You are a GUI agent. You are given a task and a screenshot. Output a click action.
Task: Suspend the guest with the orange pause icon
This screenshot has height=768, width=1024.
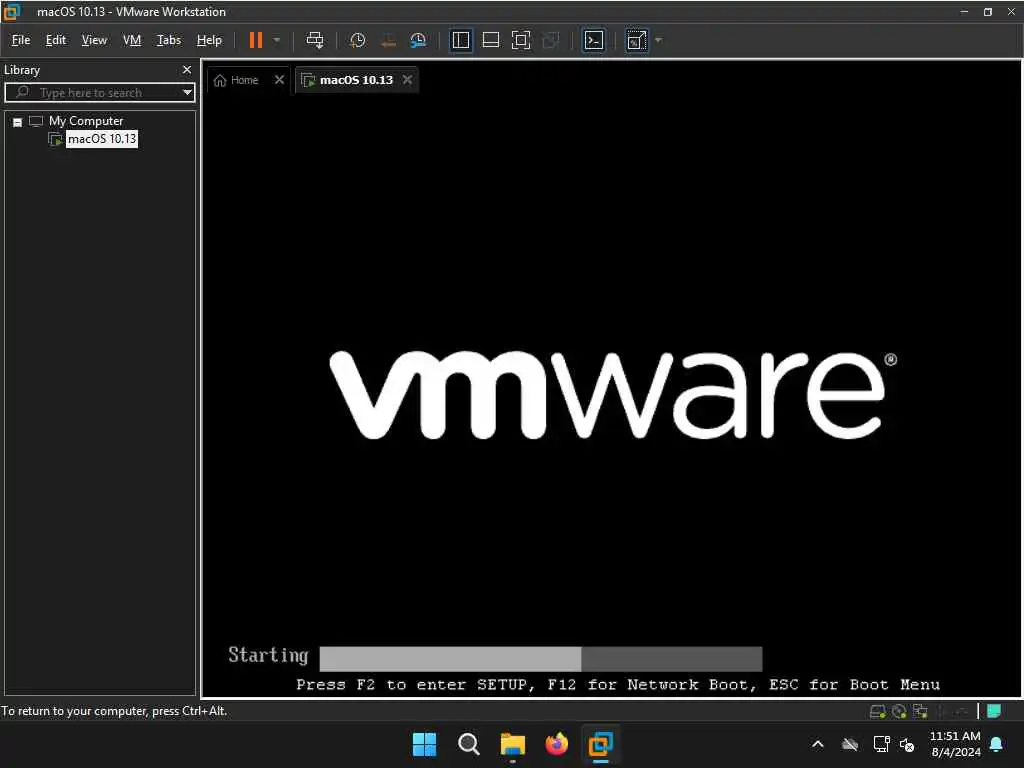point(255,40)
